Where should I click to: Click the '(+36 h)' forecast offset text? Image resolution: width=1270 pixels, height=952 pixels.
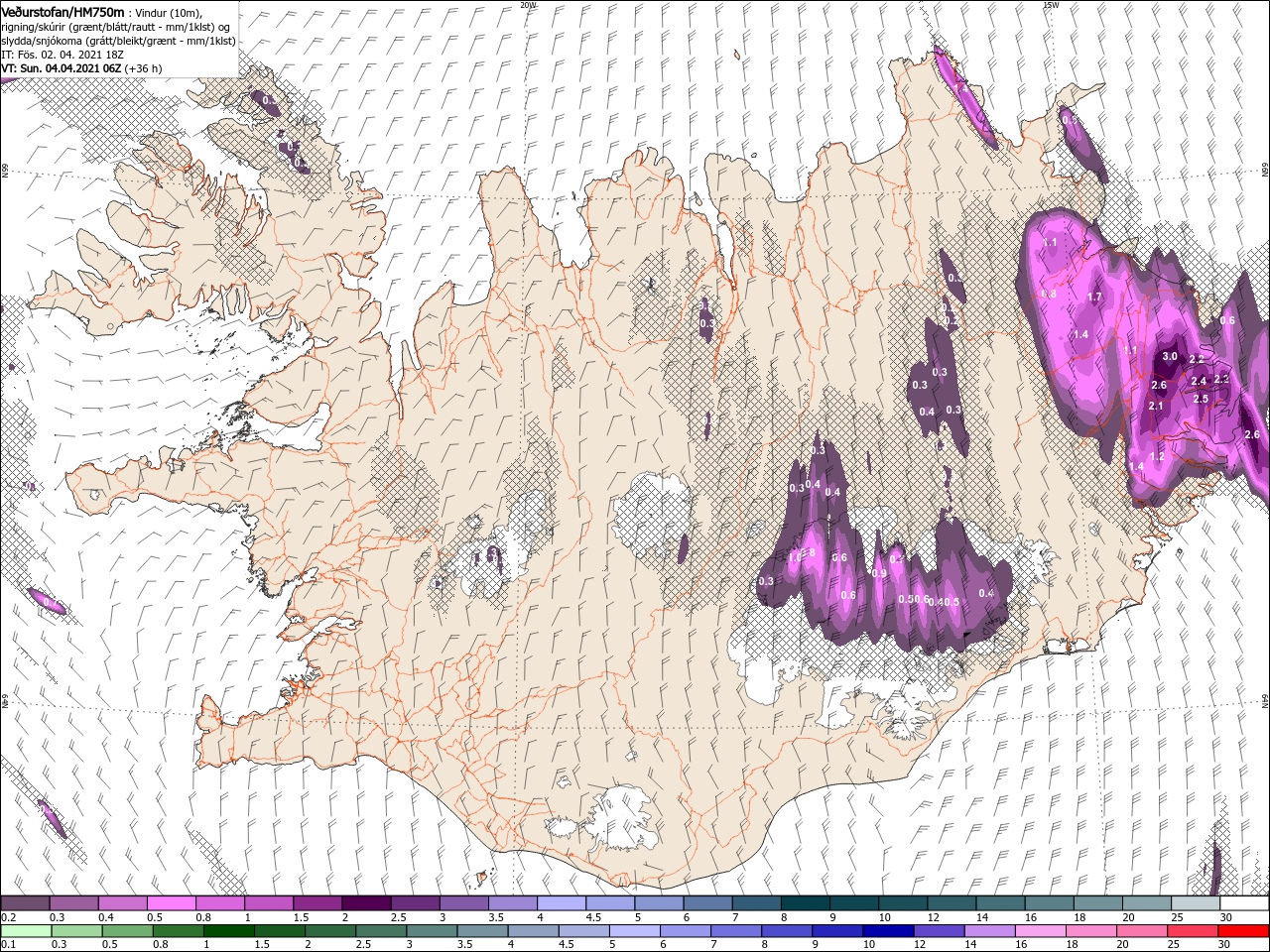click(144, 68)
